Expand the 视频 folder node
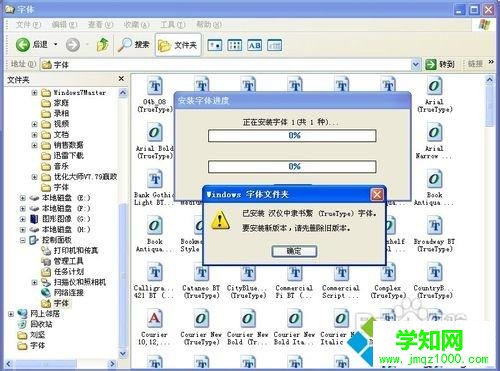Screen dimensions: 500x371 point(34,124)
